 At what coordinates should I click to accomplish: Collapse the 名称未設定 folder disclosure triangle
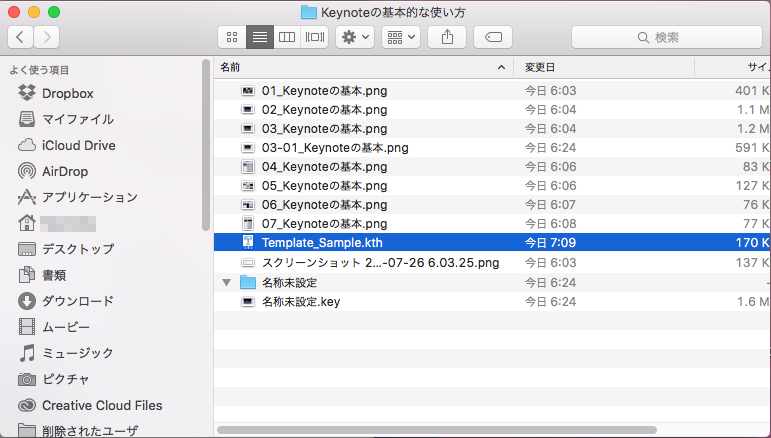[x=226, y=283]
